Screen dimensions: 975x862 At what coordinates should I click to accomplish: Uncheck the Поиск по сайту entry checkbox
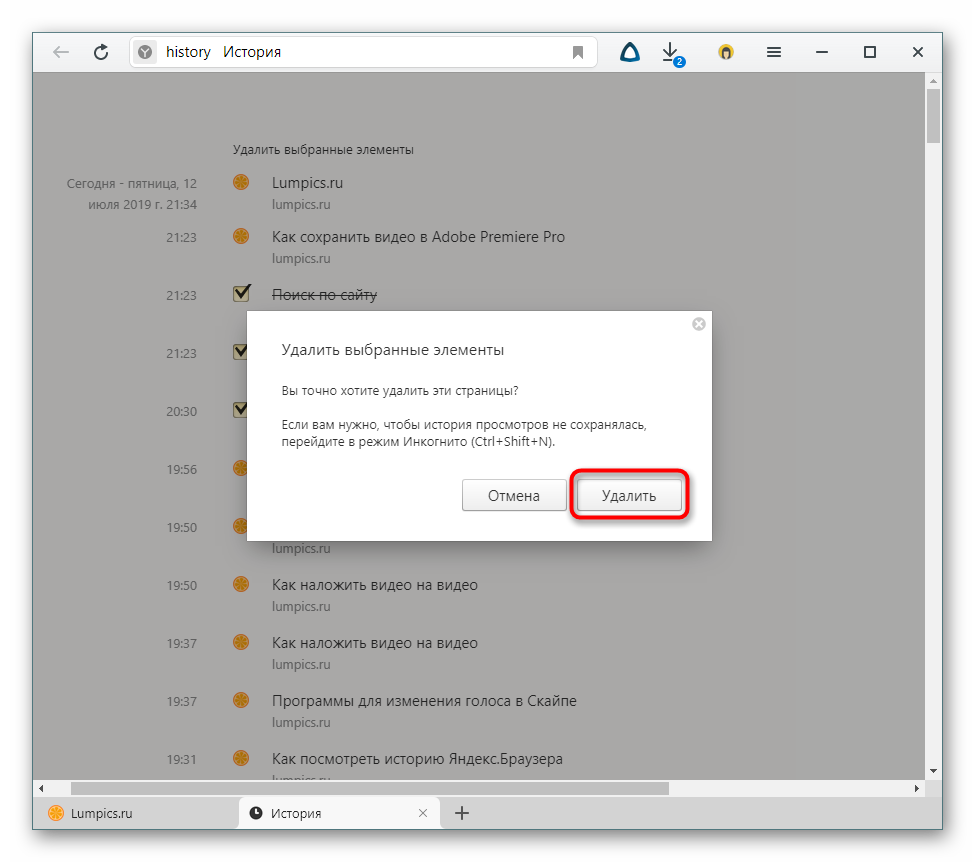click(x=241, y=292)
